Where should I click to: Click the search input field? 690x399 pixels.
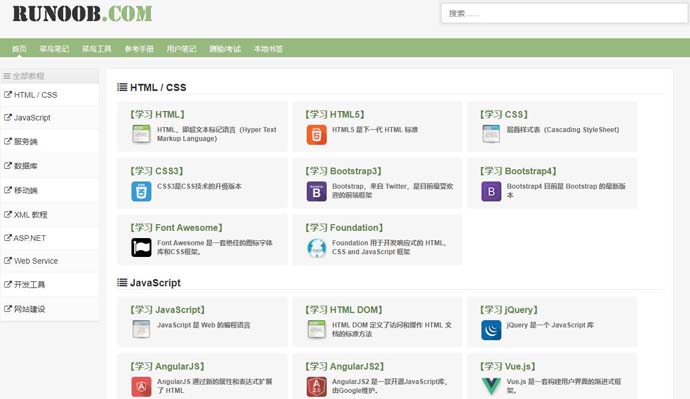point(565,13)
